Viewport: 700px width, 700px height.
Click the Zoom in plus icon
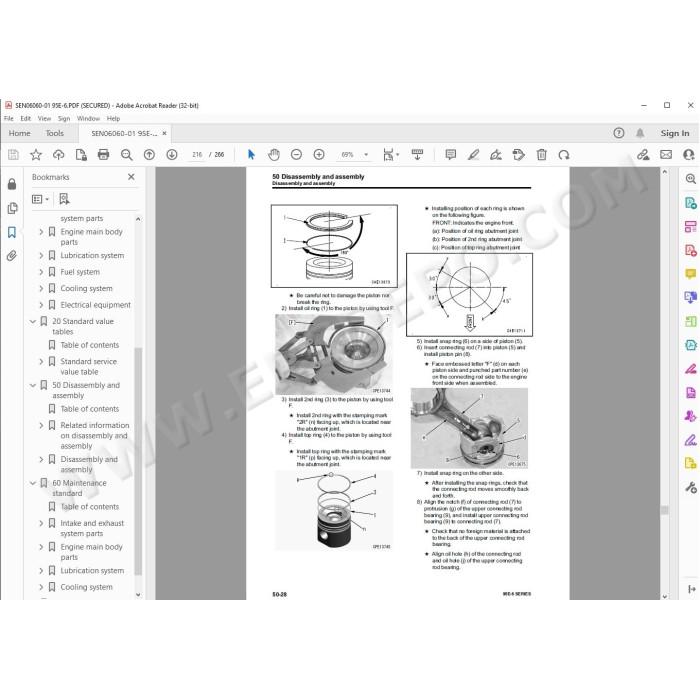[319, 154]
